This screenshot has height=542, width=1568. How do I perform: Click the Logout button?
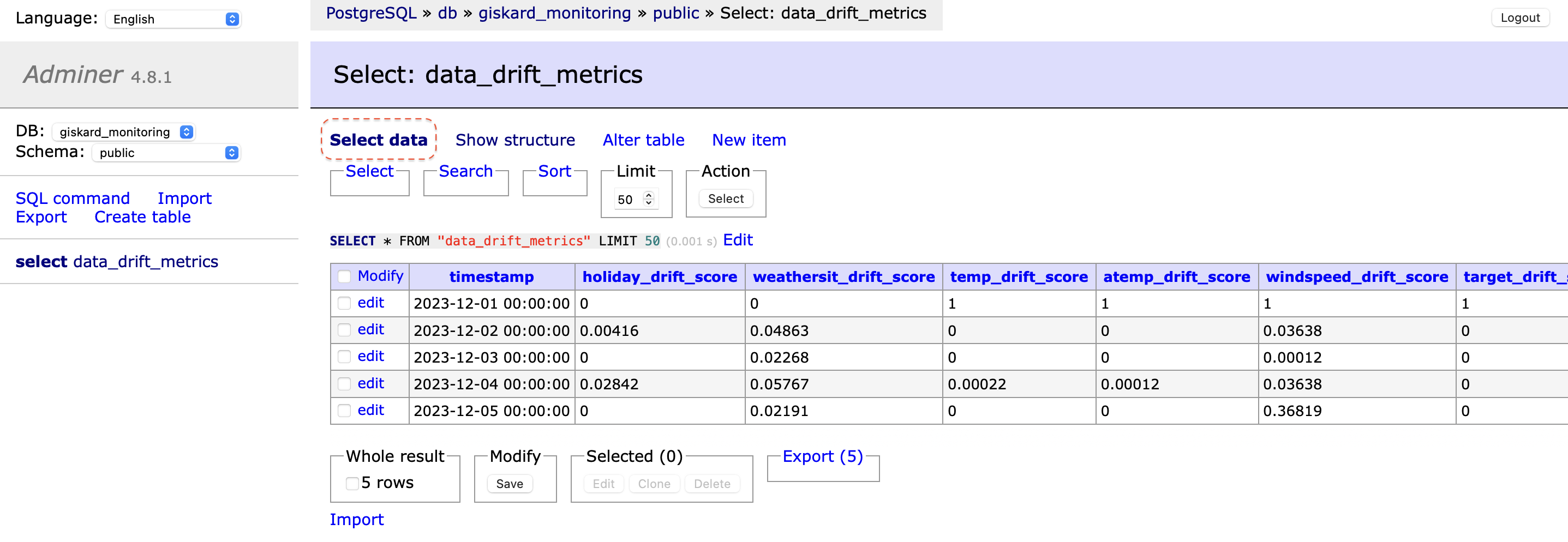click(1520, 17)
